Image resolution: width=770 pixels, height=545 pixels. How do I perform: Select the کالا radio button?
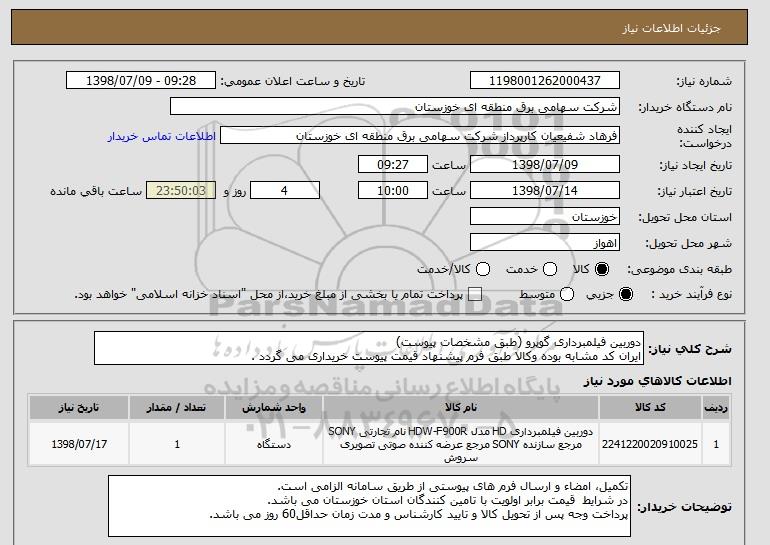coord(601,269)
